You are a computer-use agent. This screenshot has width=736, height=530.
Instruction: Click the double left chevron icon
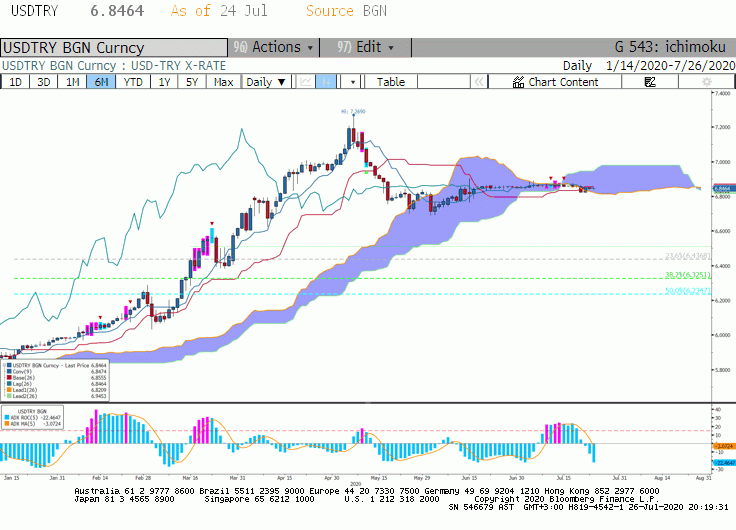coord(479,82)
